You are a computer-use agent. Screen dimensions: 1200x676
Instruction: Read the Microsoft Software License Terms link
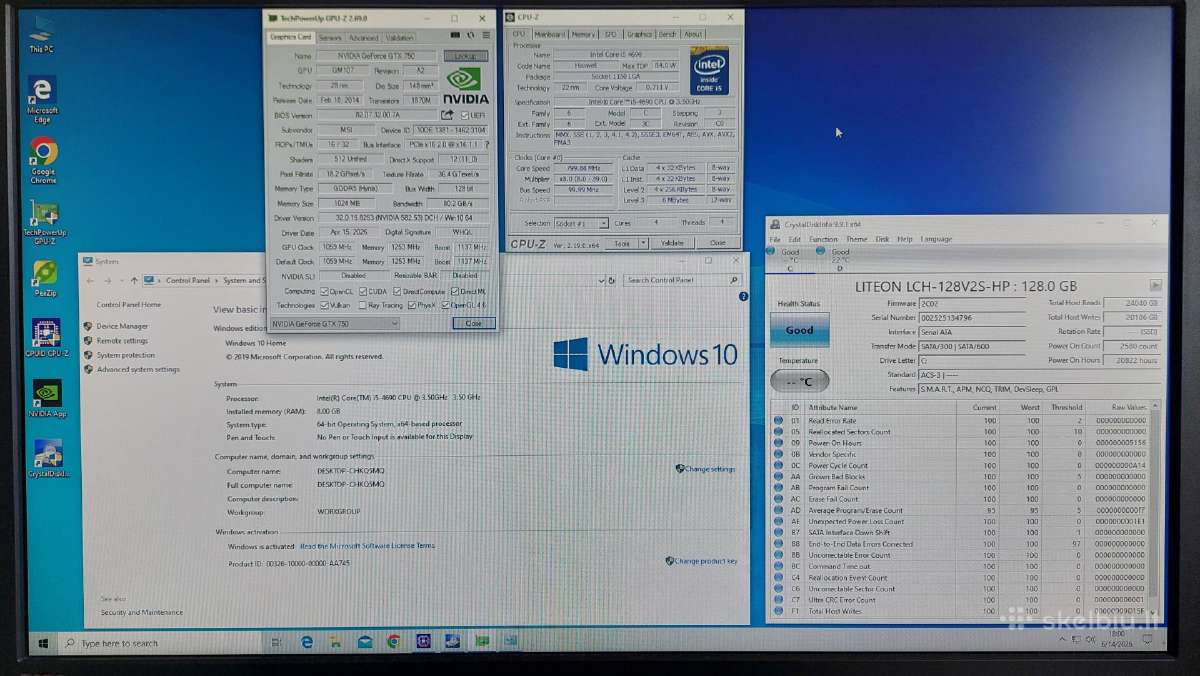point(367,546)
